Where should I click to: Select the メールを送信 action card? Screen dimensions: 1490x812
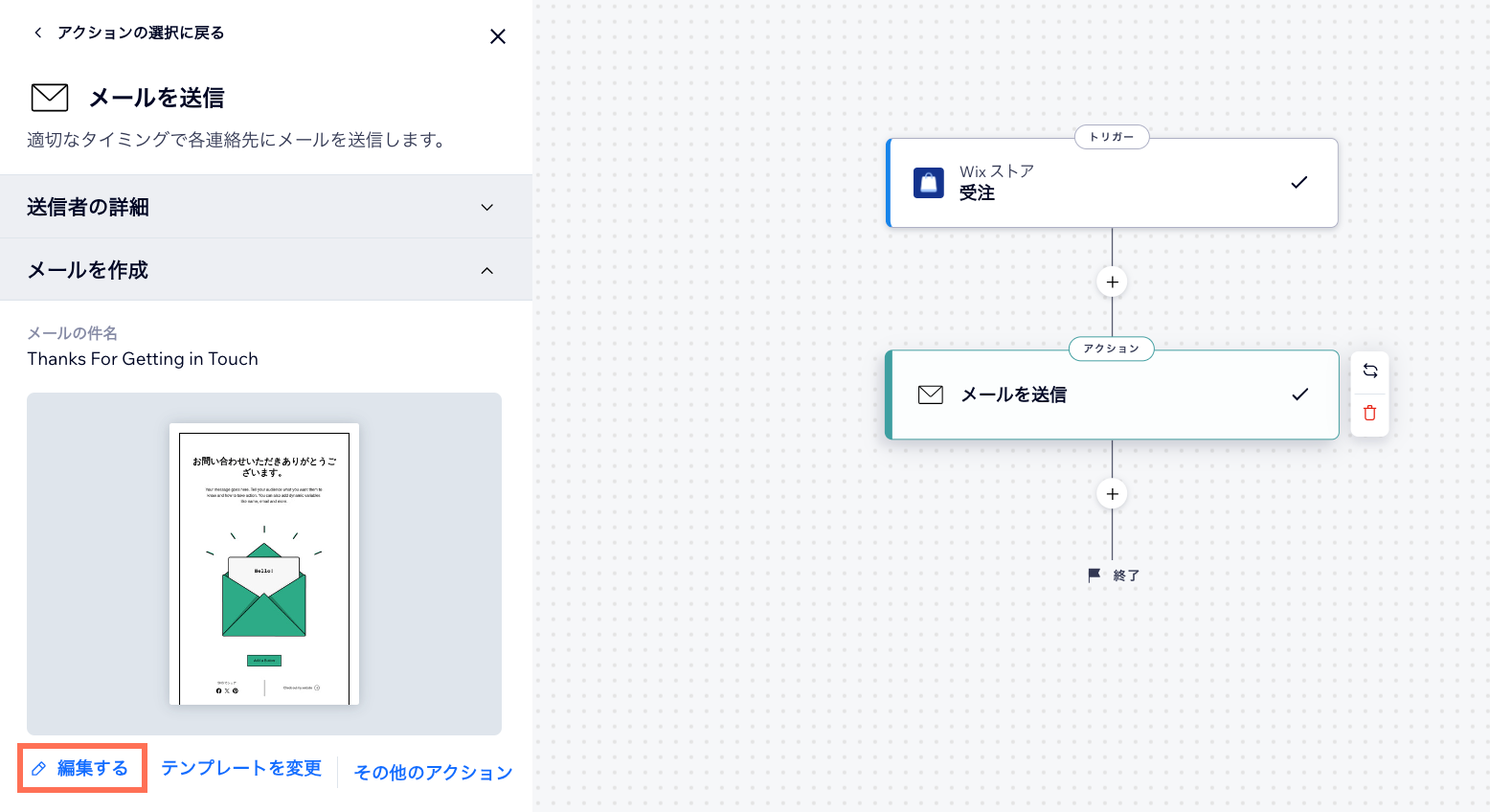[1111, 395]
